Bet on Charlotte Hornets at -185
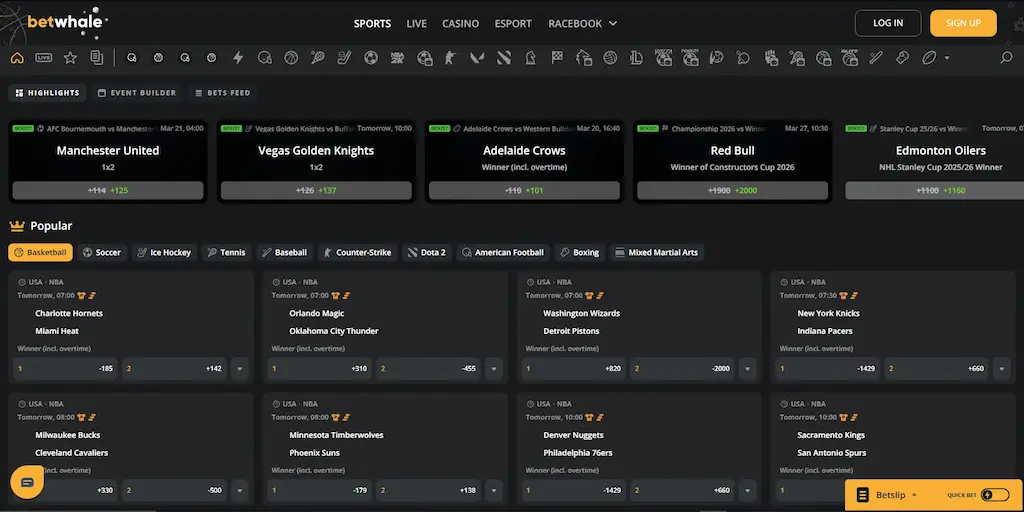Screen dimensions: 1024x512 coord(65,368)
